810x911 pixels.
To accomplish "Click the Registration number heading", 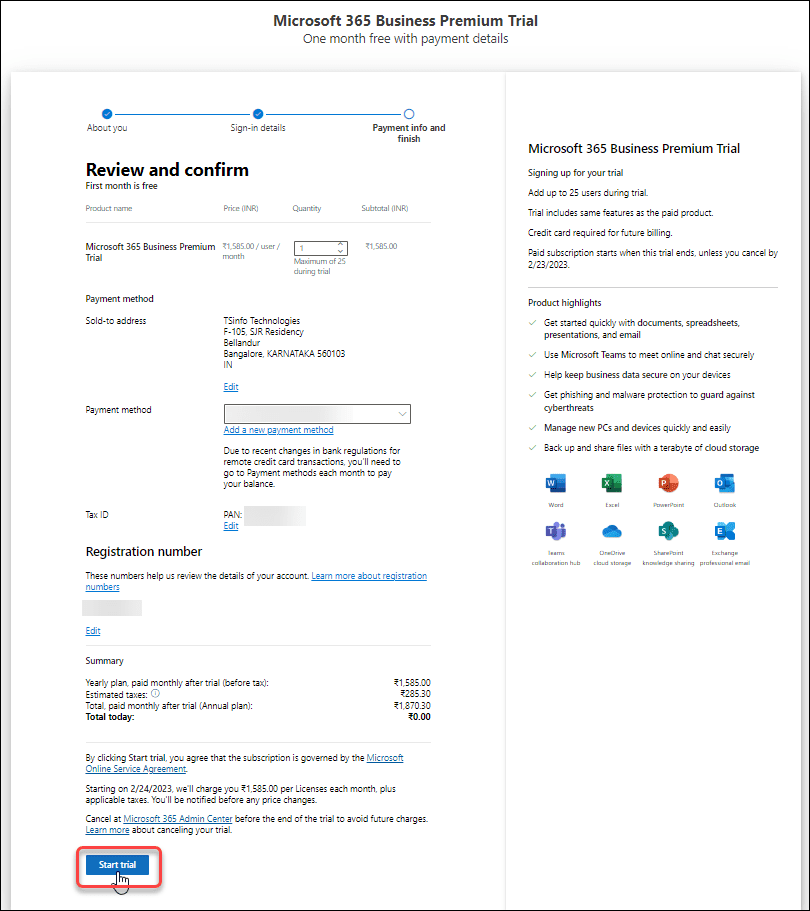I will point(144,551).
